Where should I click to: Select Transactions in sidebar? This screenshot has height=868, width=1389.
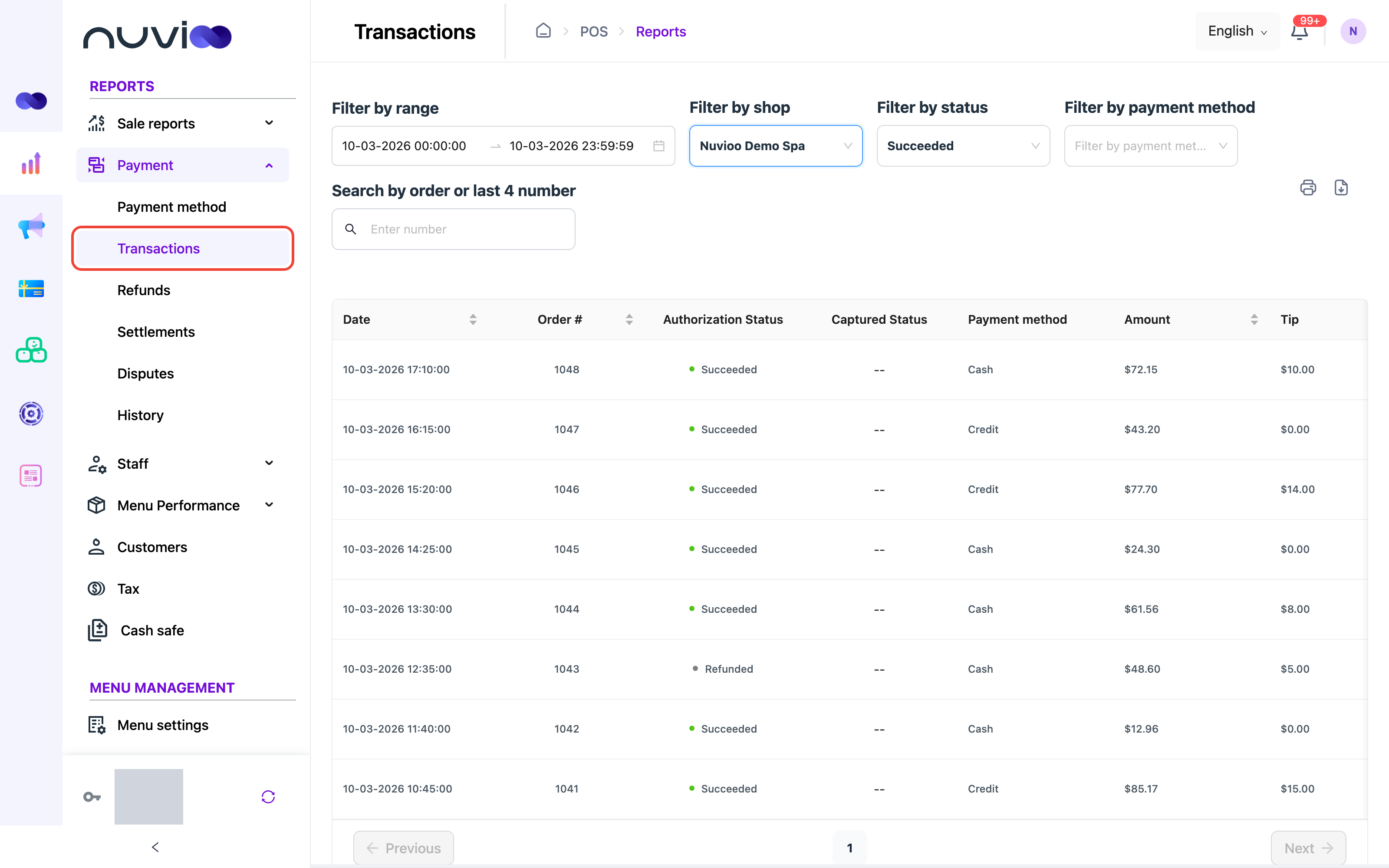(182, 249)
